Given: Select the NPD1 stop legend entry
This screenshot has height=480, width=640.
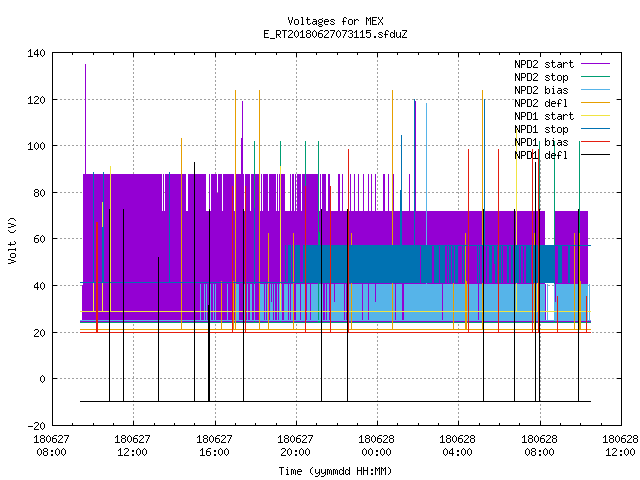Looking at the screenshot, I should [541, 129].
